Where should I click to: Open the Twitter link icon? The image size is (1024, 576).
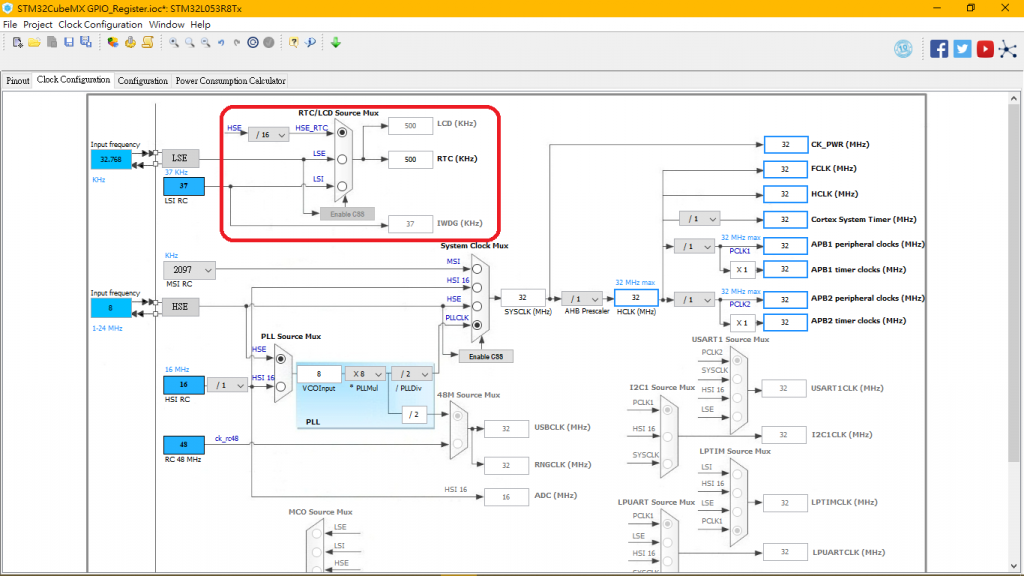click(x=962, y=49)
